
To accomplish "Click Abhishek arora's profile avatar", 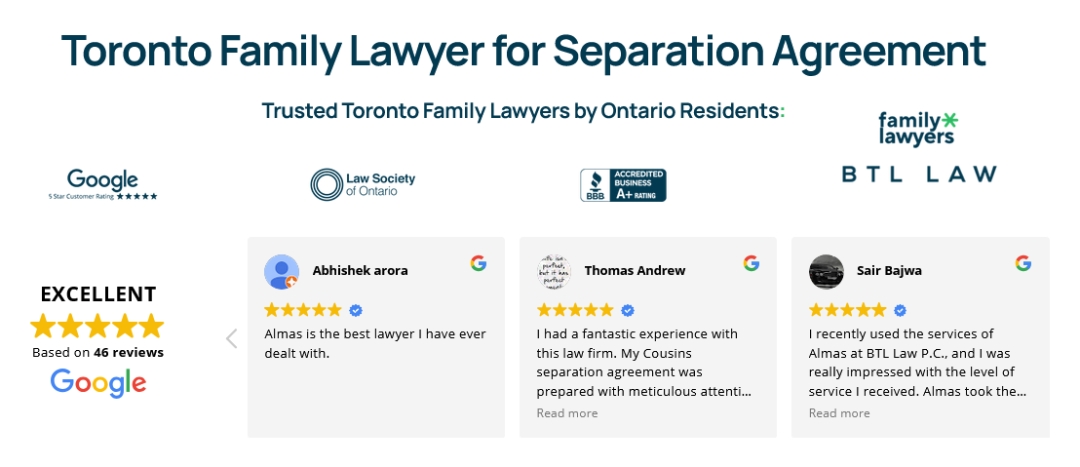I will point(281,272).
